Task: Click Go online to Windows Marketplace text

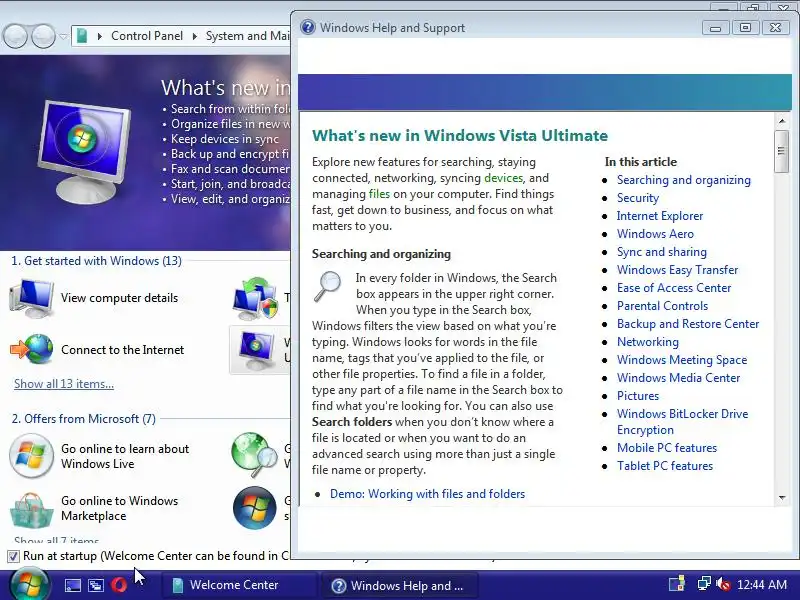Action: 119,508
